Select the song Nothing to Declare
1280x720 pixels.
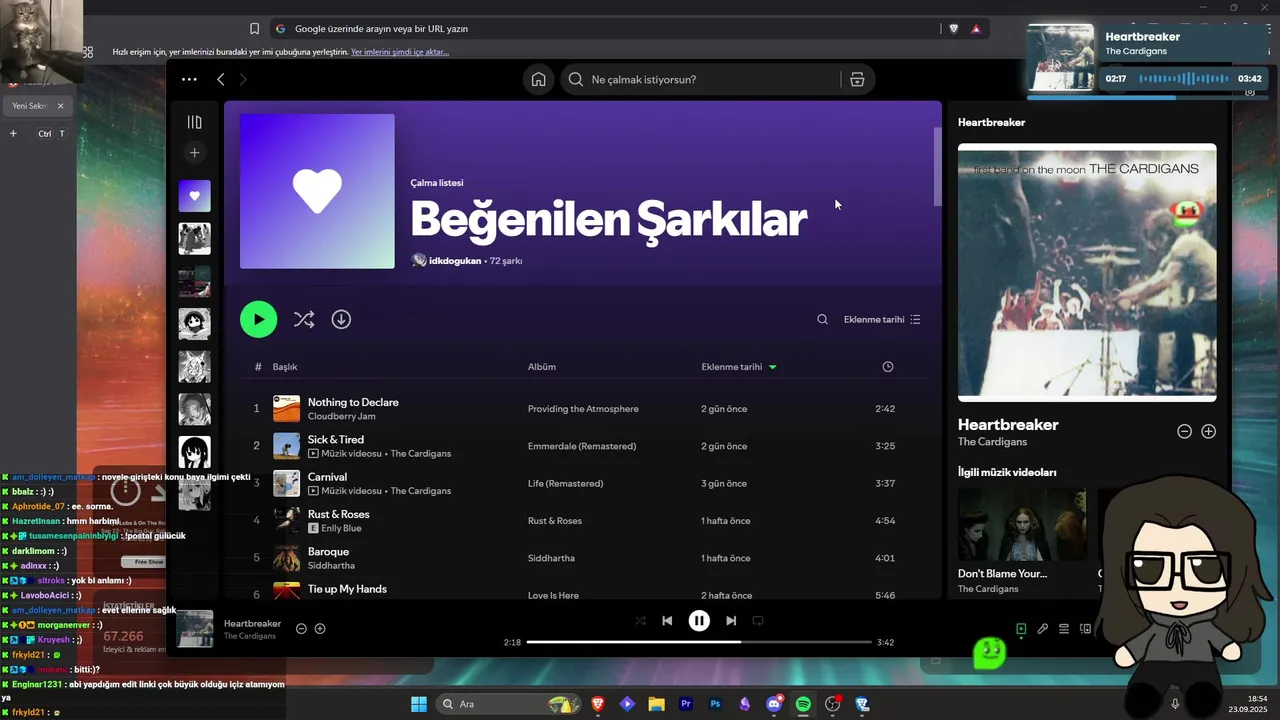353,402
